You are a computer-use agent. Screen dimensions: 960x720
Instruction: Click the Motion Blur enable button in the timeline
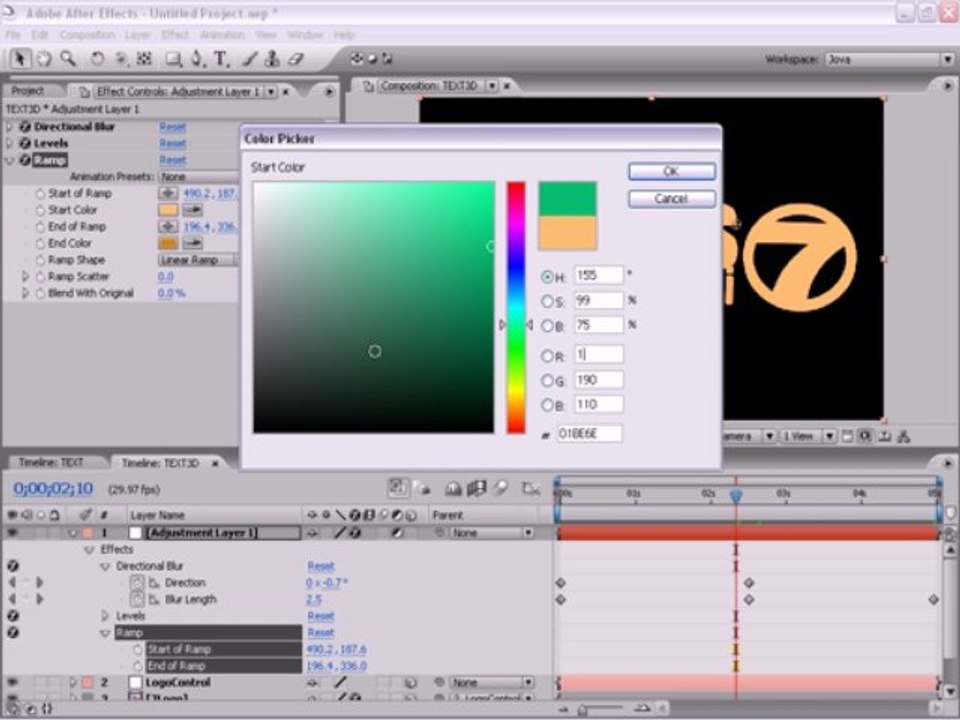pyautogui.click(x=500, y=488)
